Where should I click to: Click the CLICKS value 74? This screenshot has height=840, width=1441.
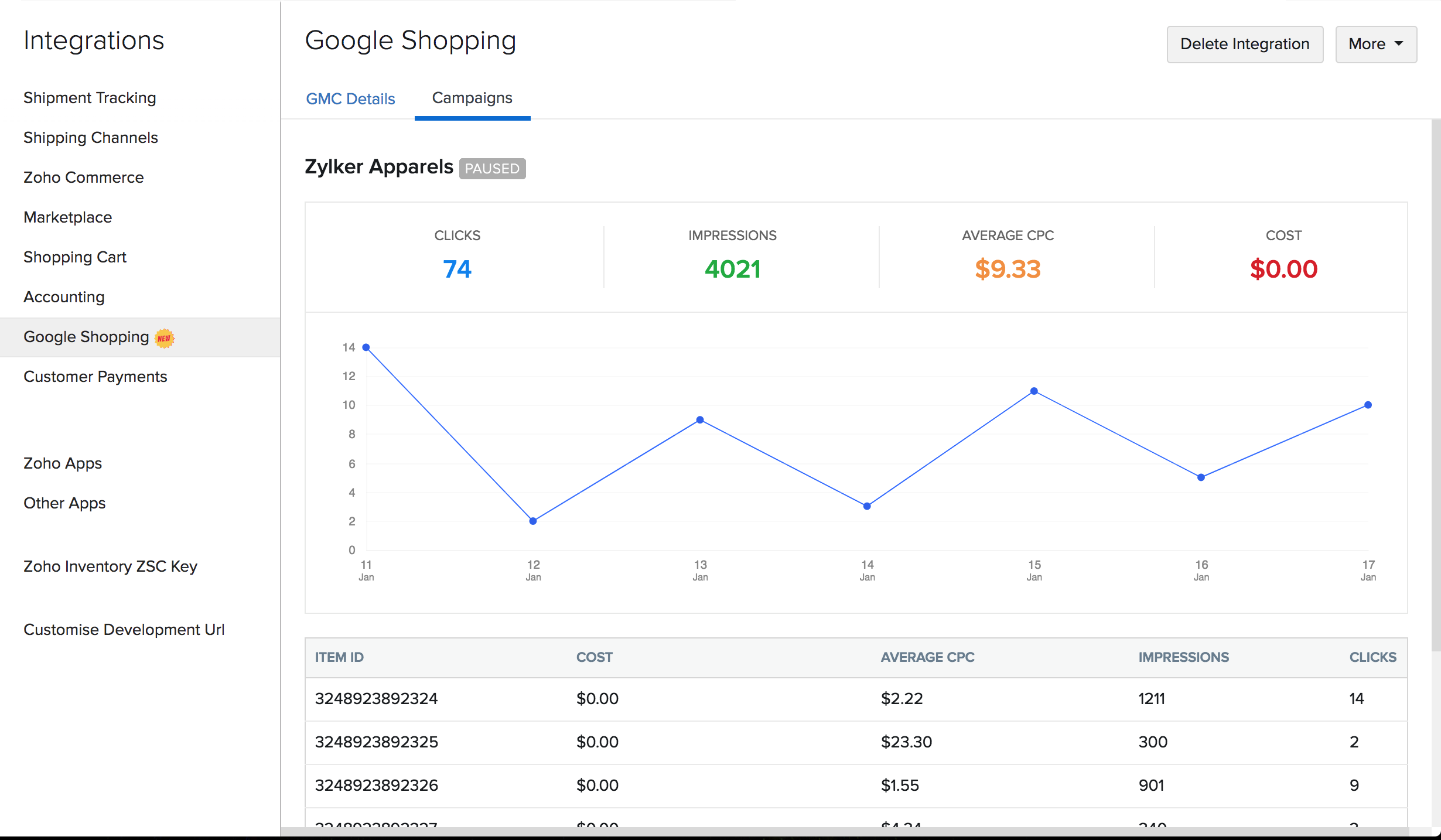pyautogui.click(x=457, y=269)
